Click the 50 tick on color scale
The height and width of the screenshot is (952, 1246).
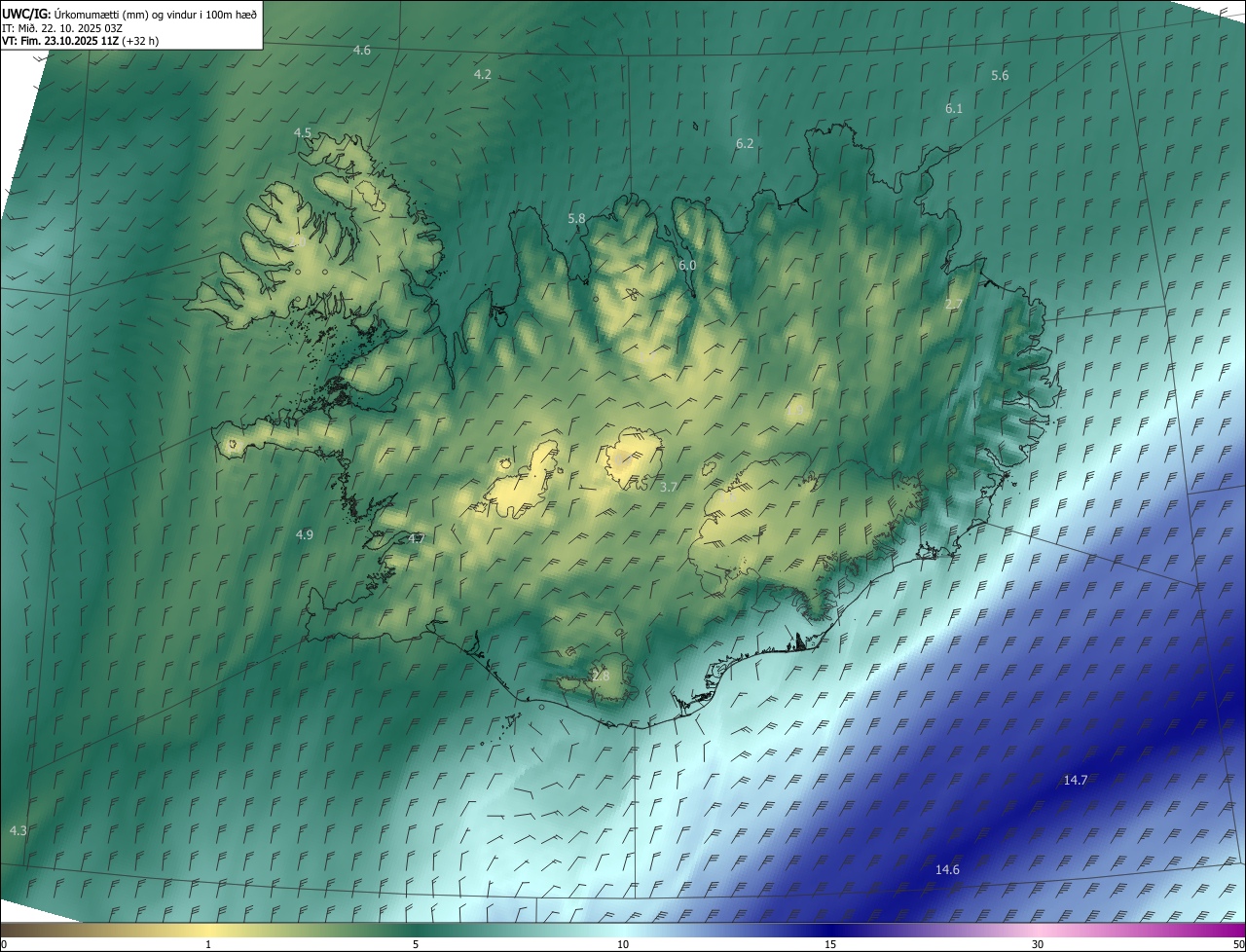(1238, 945)
